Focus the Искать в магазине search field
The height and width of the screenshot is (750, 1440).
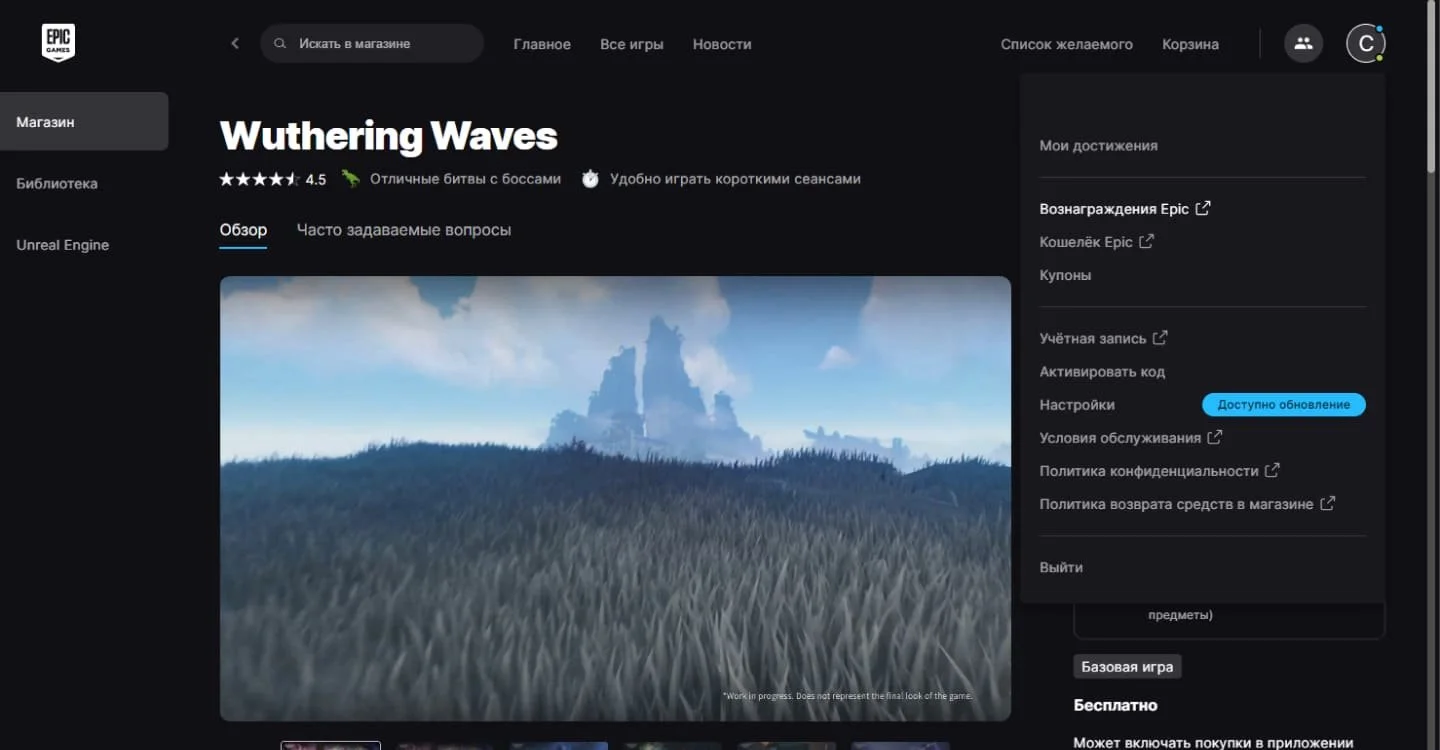(x=372, y=44)
